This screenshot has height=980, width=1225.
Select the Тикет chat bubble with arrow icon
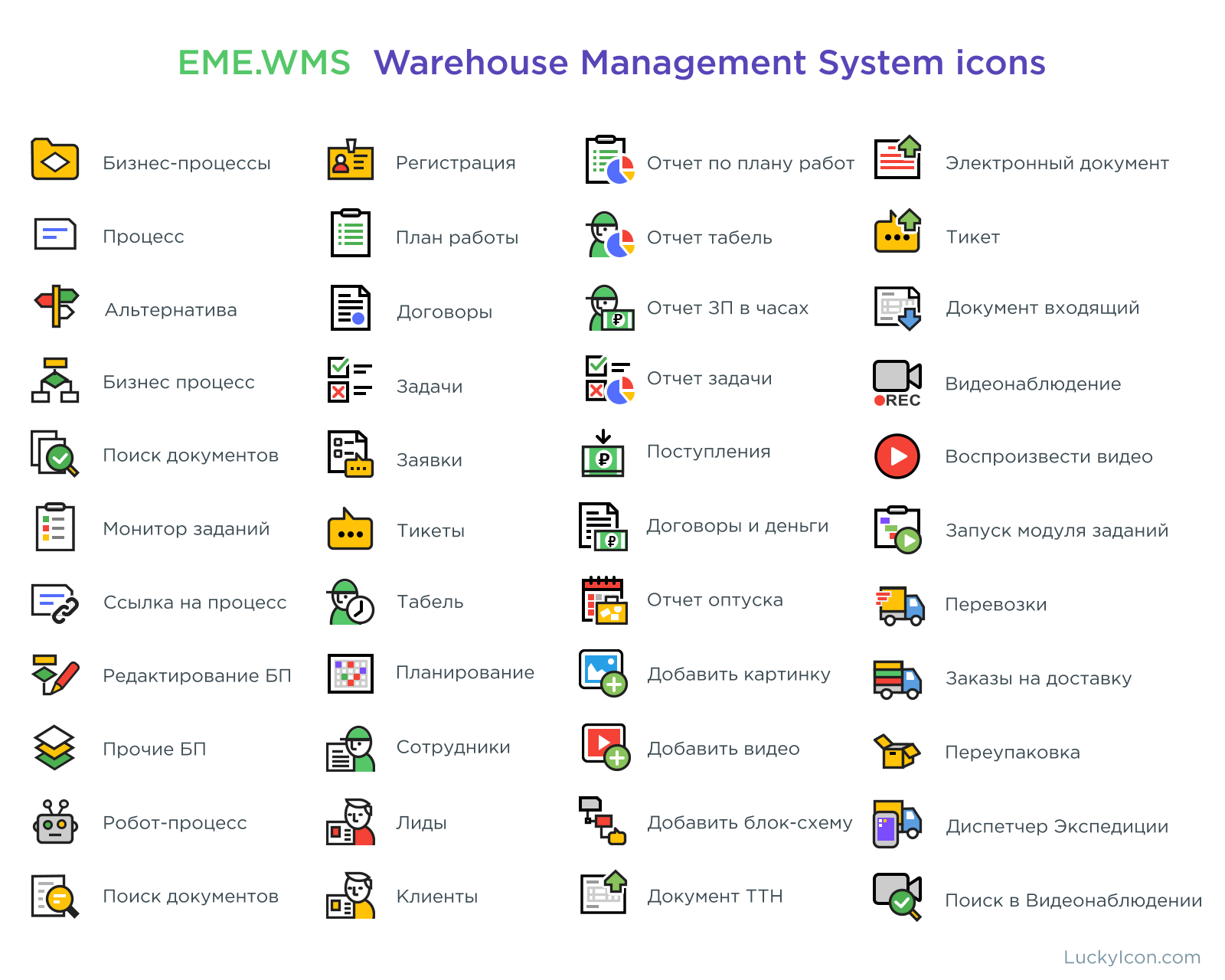click(898, 231)
